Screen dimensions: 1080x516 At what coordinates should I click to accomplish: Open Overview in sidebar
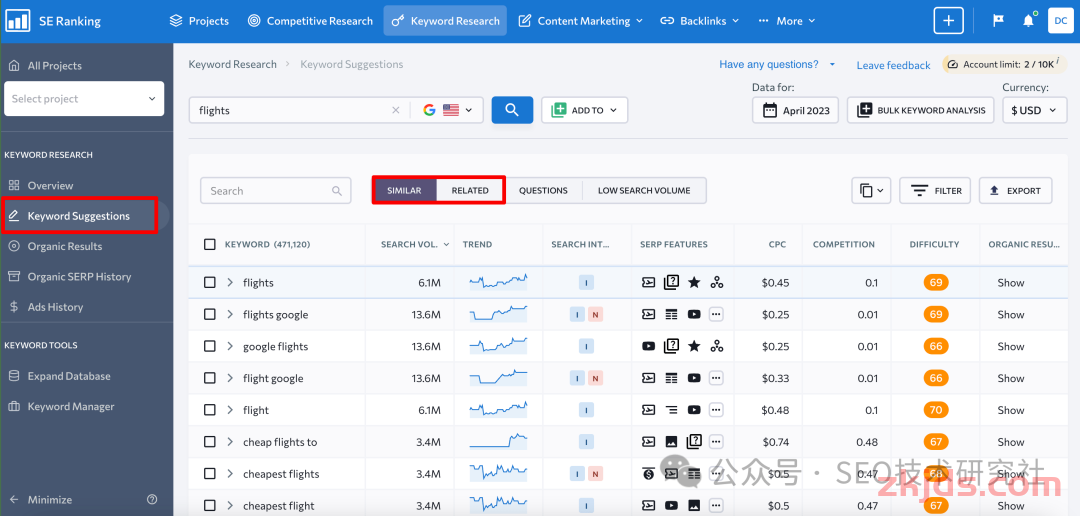point(41,185)
